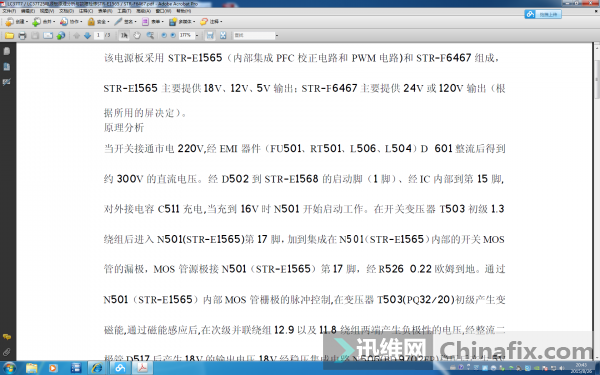Click the 签名 pen toolbar icon
Image resolution: width=600 pixels, height=375 pixels.
click(x=118, y=22)
